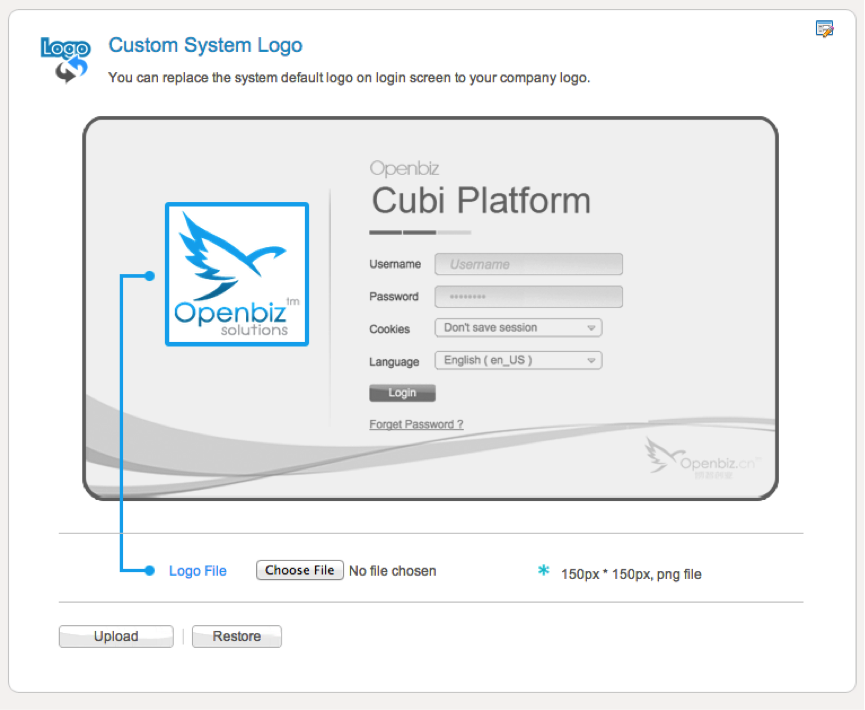Click the Custom System Logo heading

[205, 45]
